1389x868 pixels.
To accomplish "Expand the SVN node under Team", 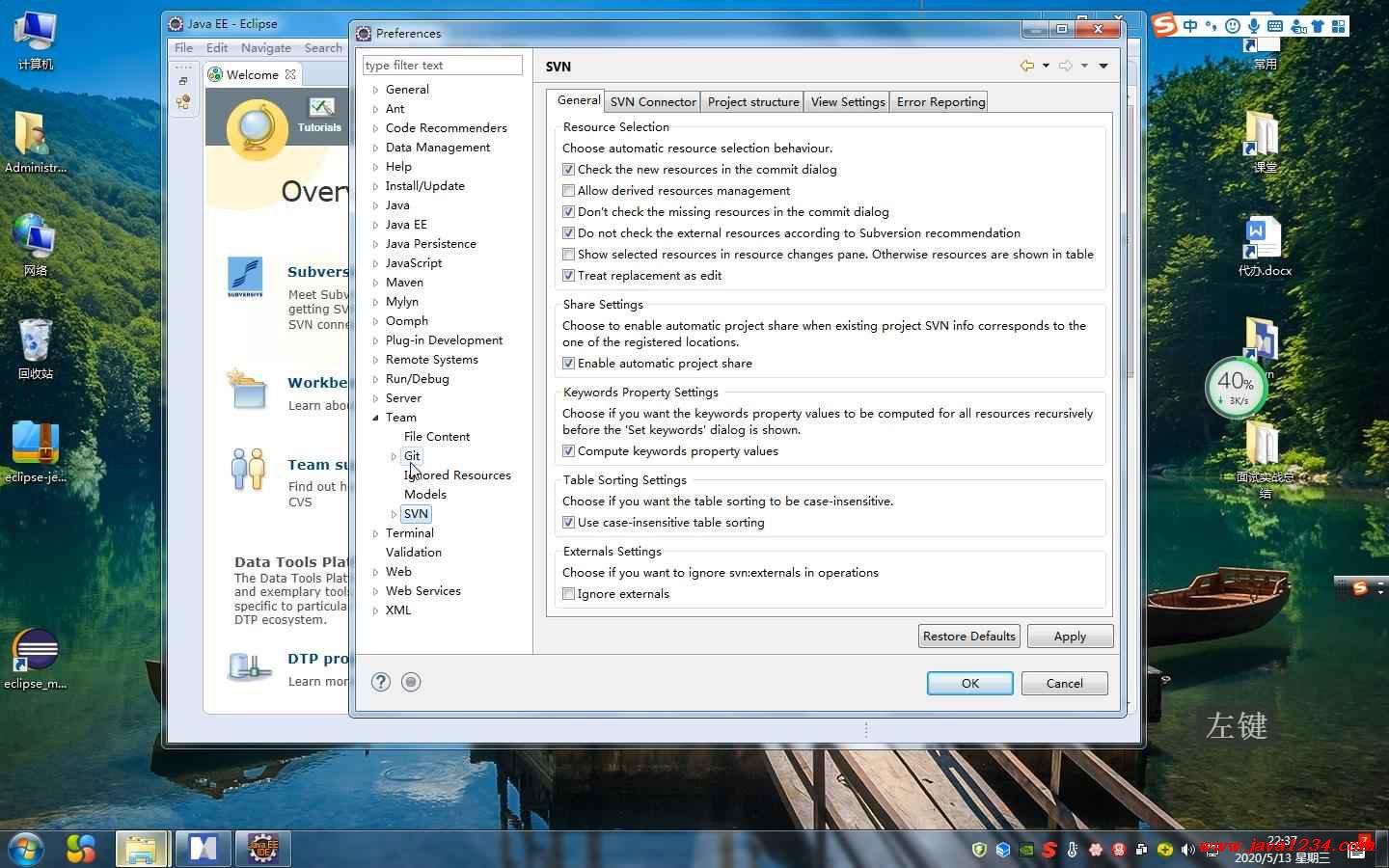I will tap(394, 514).
